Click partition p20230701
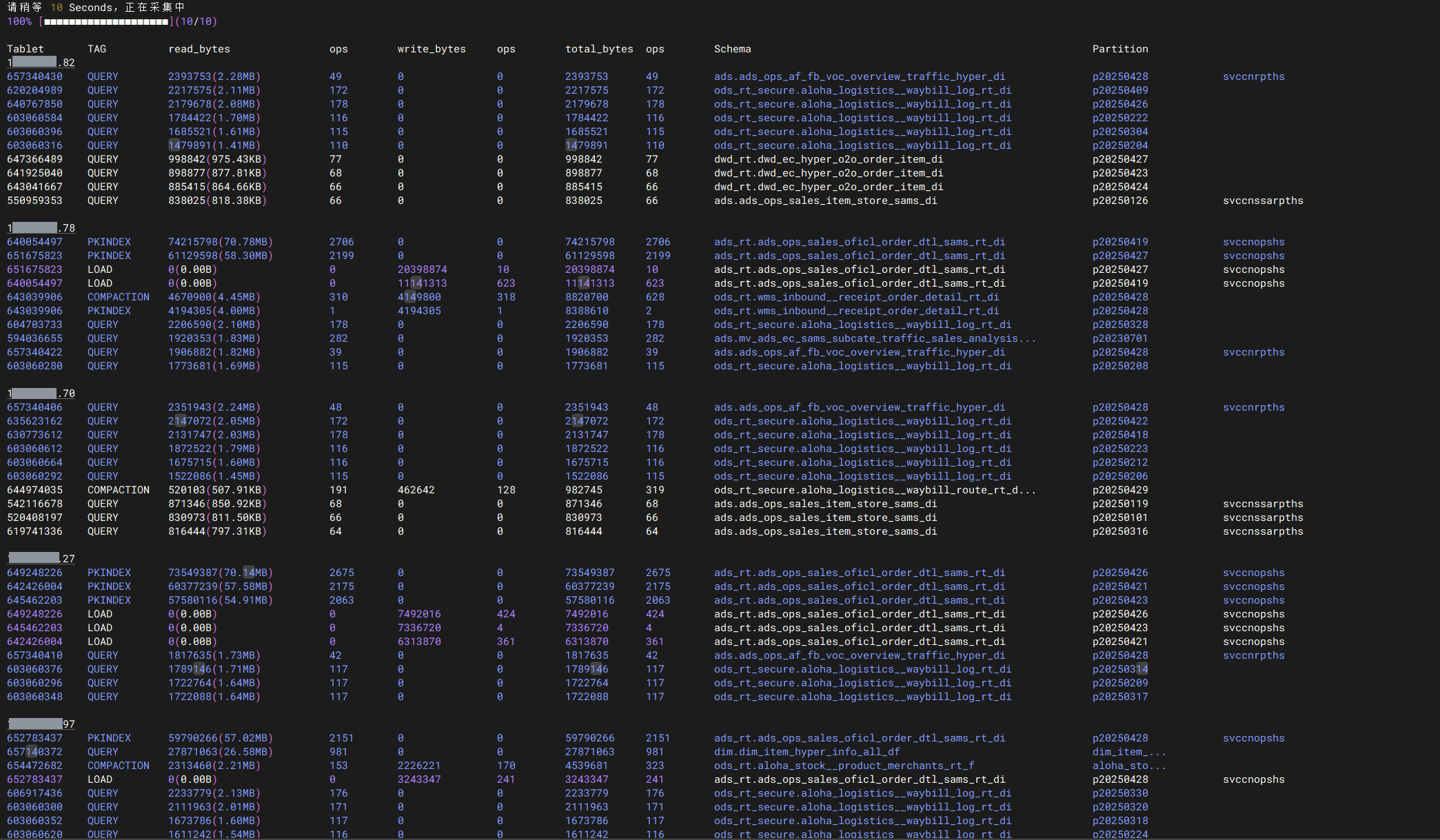 click(1120, 338)
